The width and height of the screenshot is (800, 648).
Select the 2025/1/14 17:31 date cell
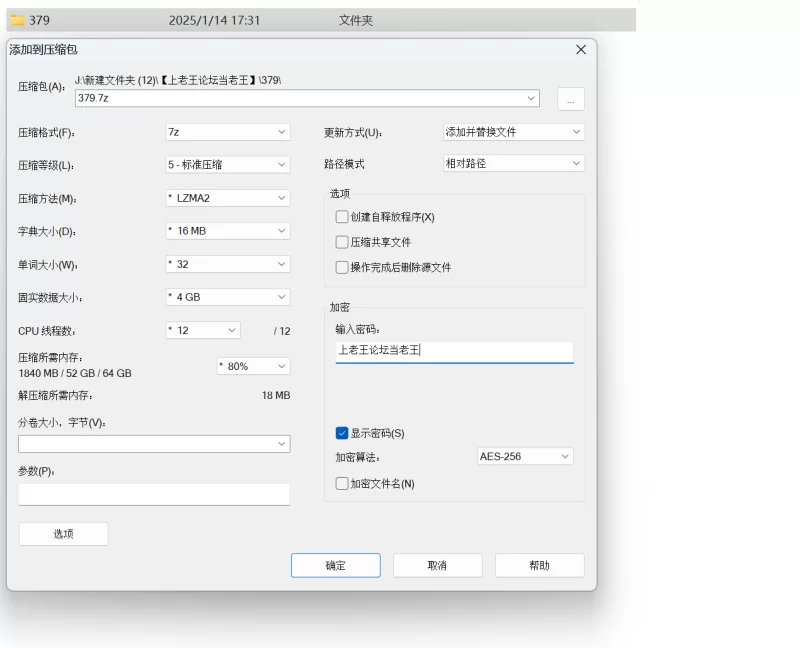[x=214, y=20]
